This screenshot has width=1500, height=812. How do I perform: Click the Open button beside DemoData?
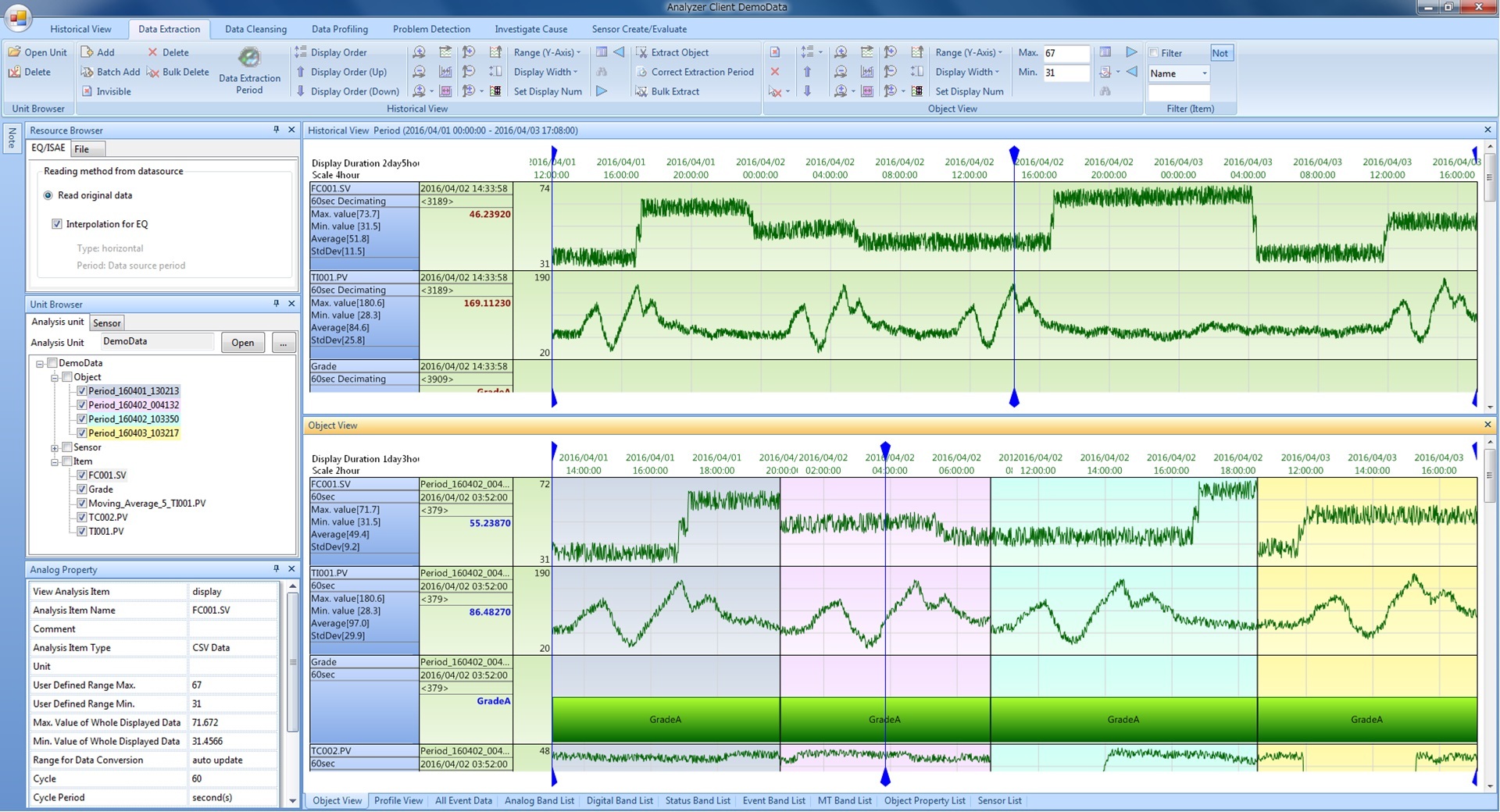[x=242, y=342]
